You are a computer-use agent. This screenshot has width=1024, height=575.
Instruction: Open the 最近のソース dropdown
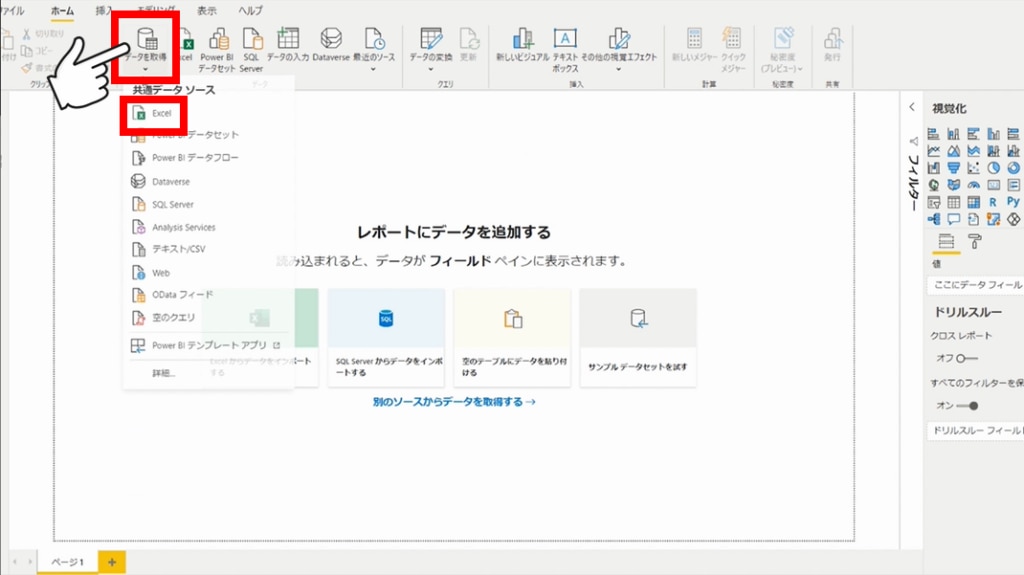coord(374,69)
